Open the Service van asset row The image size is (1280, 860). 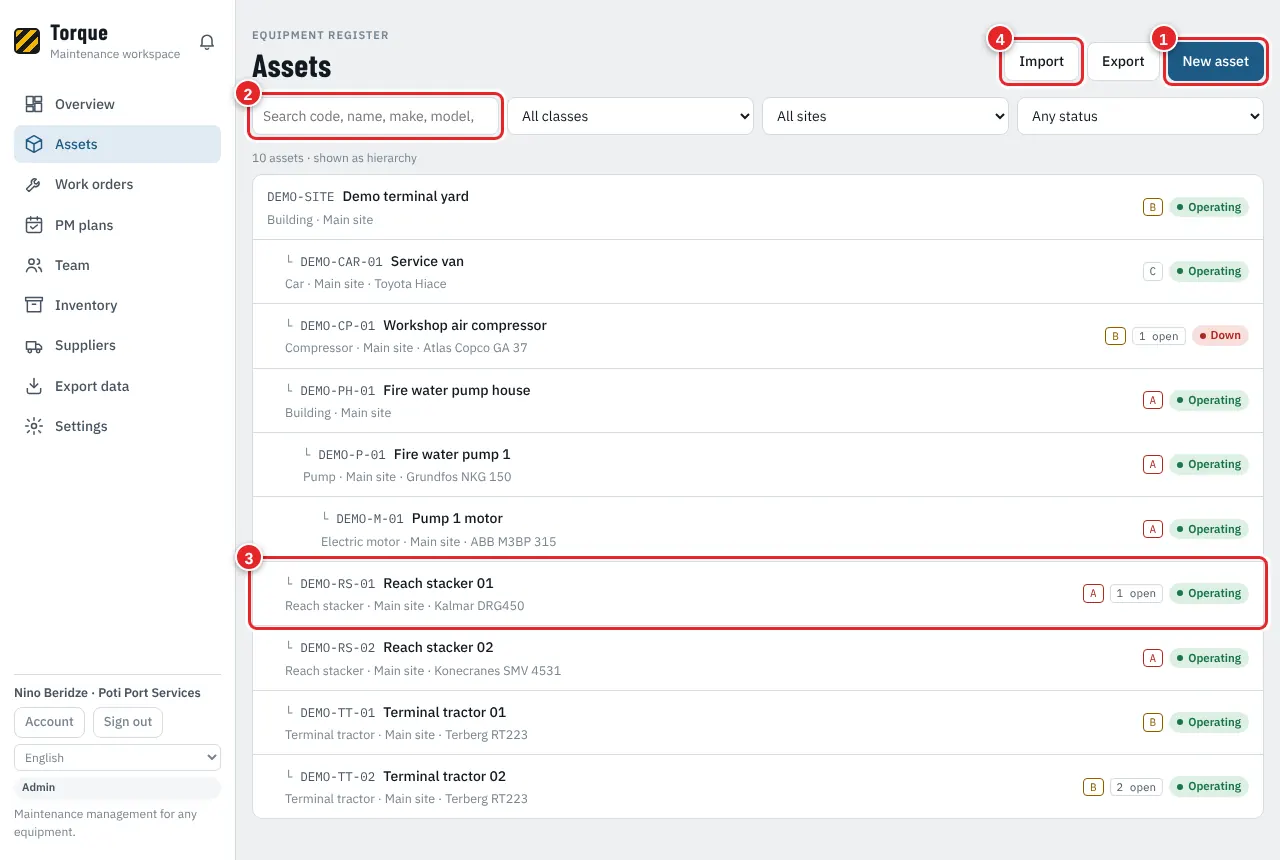click(x=758, y=271)
